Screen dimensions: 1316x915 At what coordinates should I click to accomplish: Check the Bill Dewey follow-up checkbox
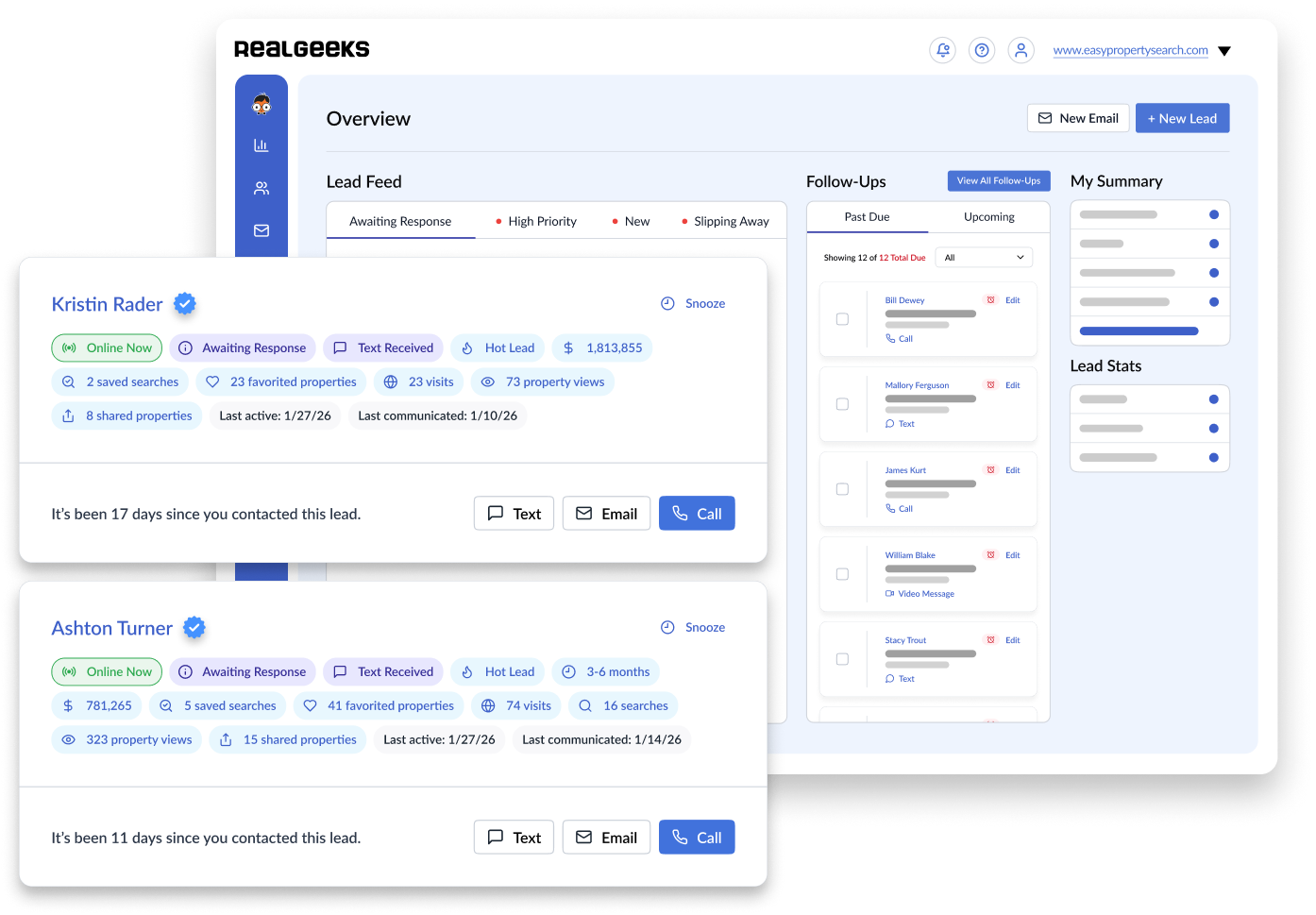pyautogui.click(x=842, y=319)
